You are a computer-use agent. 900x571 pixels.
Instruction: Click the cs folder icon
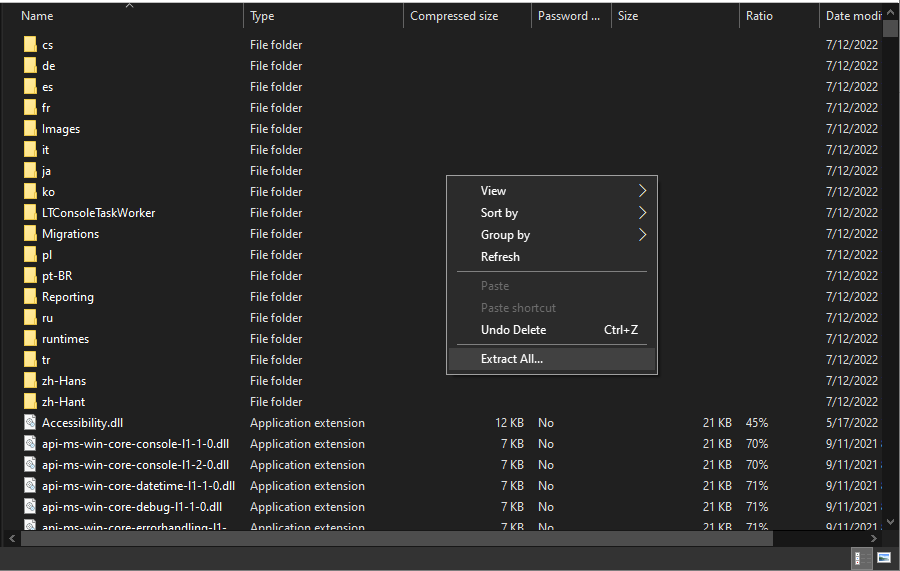(x=30, y=45)
